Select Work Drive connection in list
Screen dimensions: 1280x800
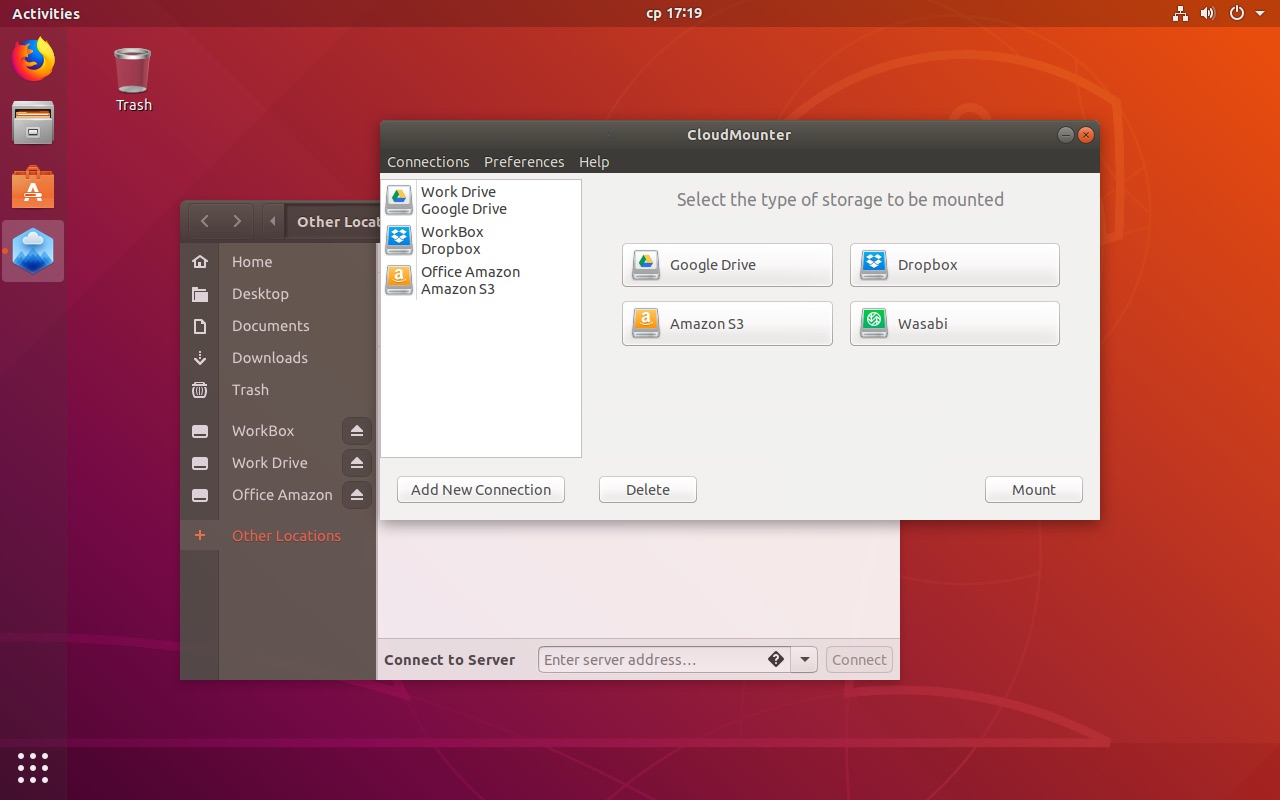click(x=463, y=200)
